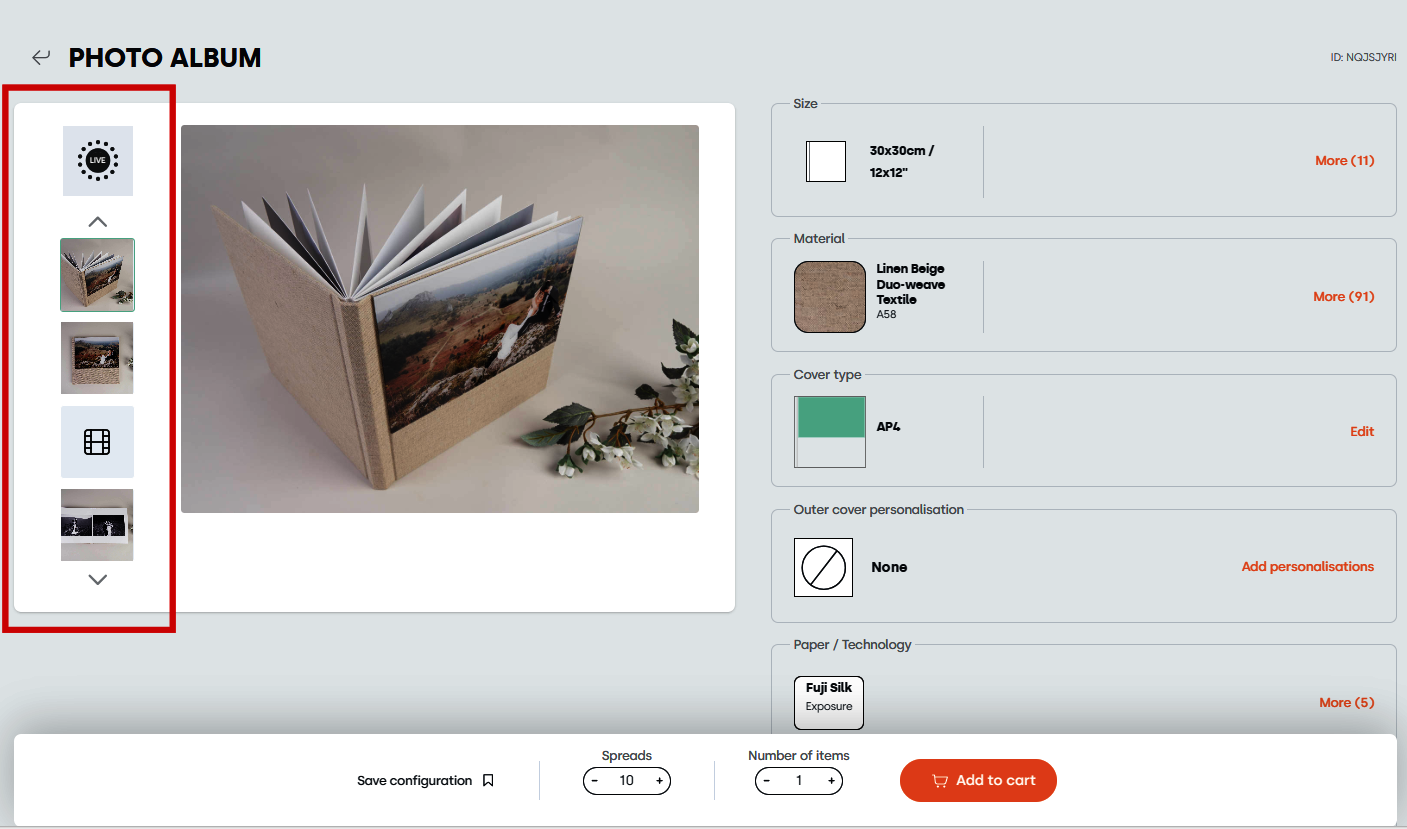
Task: Add the album to cart
Action: click(978, 780)
